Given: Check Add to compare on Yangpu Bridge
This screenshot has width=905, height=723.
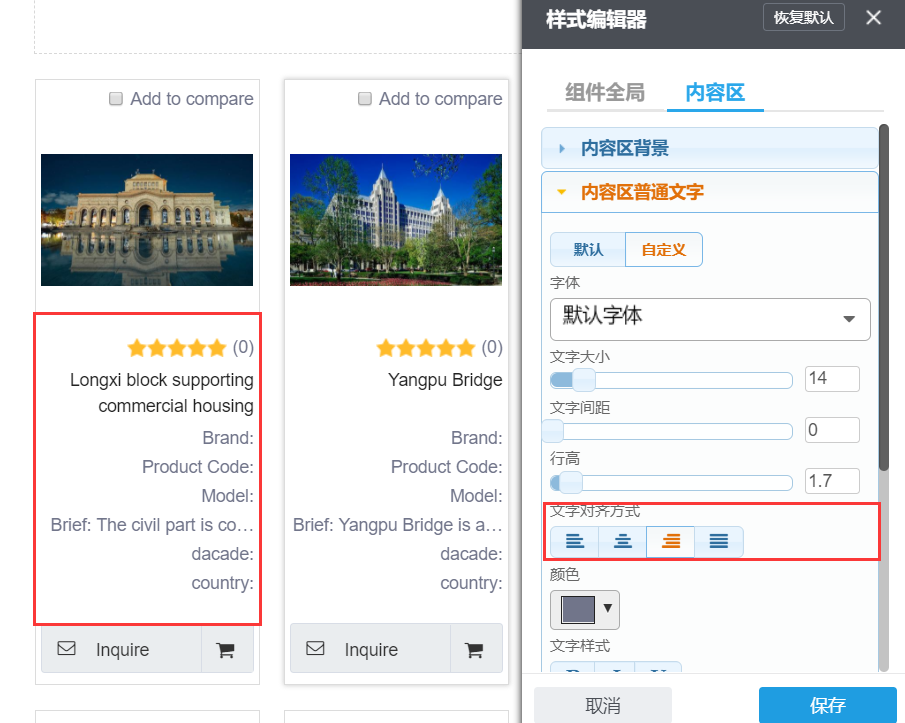Looking at the screenshot, I should tap(364, 98).
